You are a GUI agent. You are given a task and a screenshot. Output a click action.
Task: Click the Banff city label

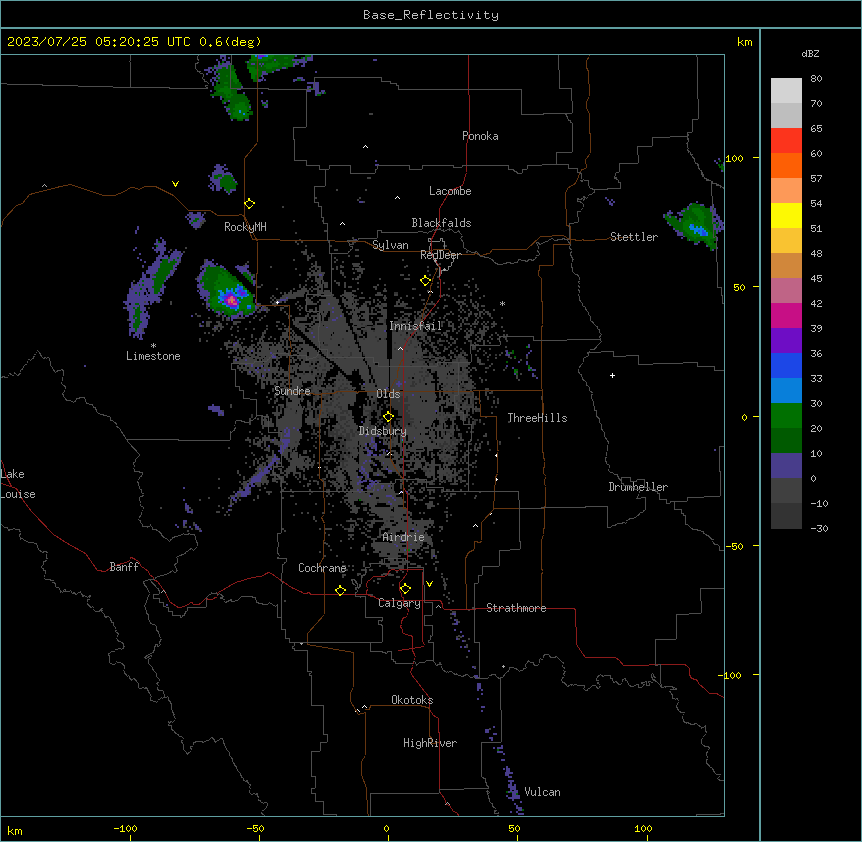[x=124, y=567]
